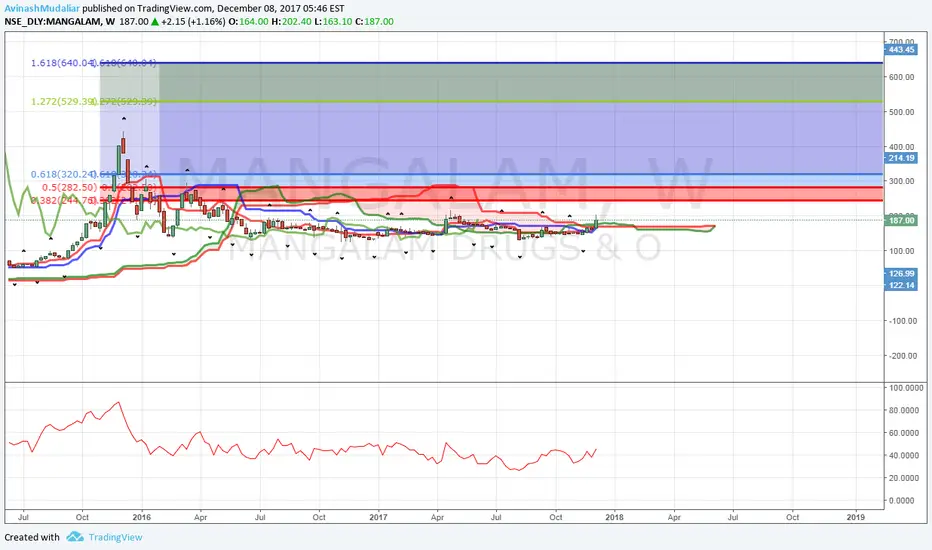Select the 126.99 price scale tag
The image size is (932, 550).
tap(901, 274)
